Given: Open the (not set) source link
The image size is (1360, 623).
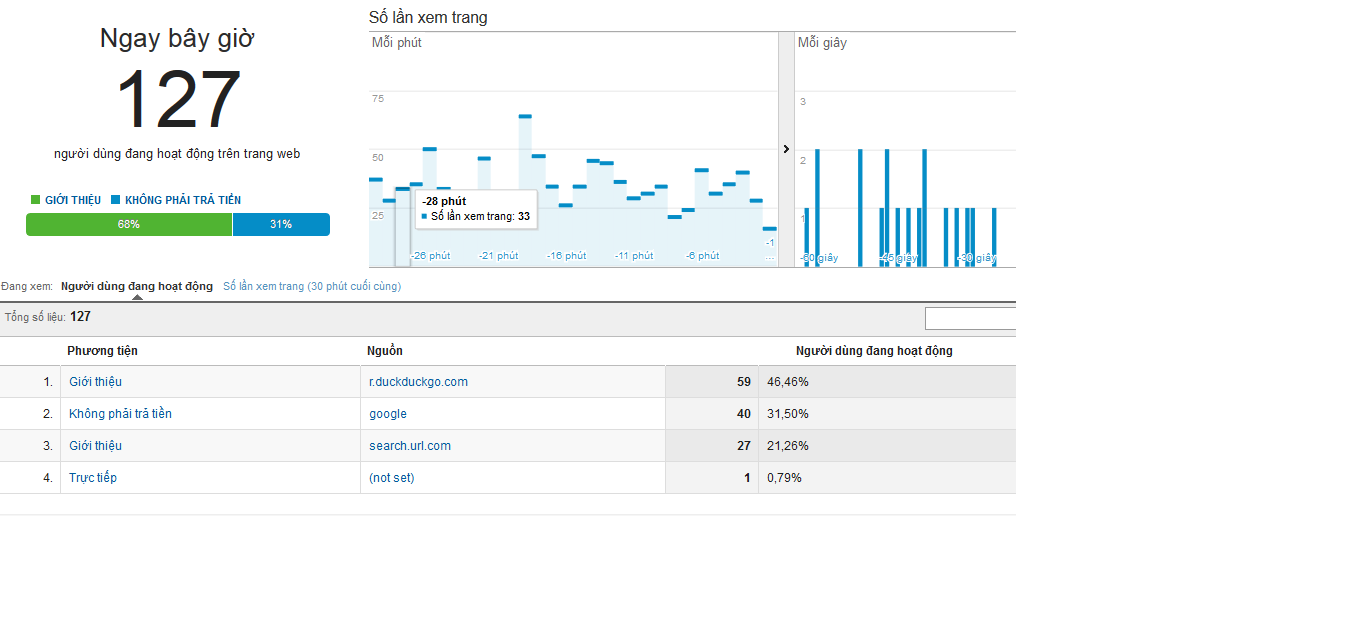Looking at the screenshot, I should 391,478.
